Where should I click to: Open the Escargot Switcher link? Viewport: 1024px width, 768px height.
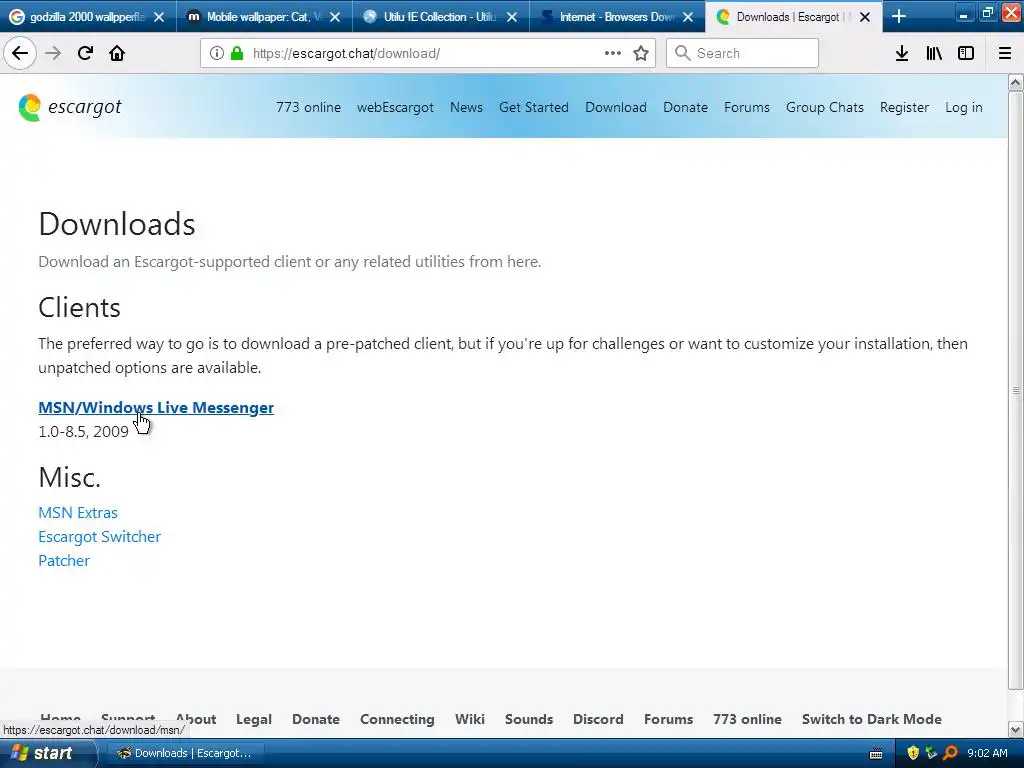click(x=99, y=537)
